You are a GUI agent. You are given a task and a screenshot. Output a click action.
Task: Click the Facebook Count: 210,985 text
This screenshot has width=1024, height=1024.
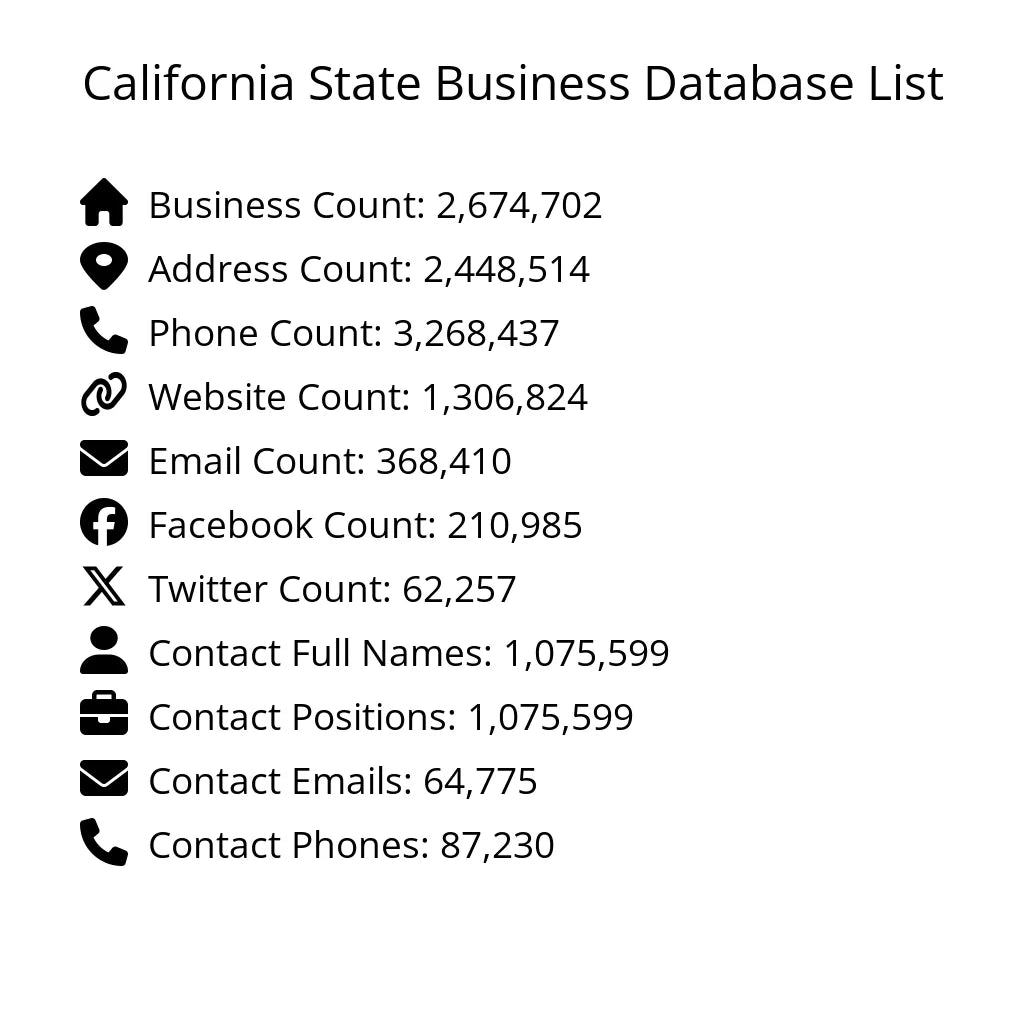tap(365, 526)
